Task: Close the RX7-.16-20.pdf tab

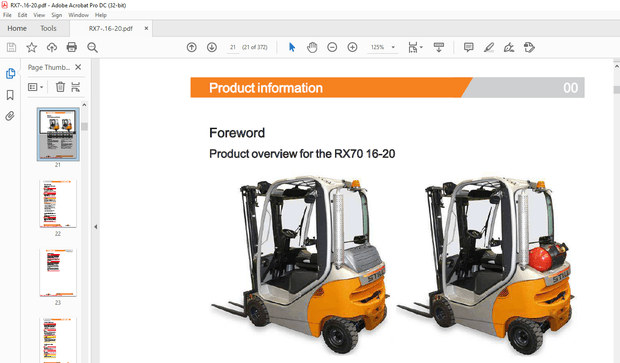Action: 146,28
